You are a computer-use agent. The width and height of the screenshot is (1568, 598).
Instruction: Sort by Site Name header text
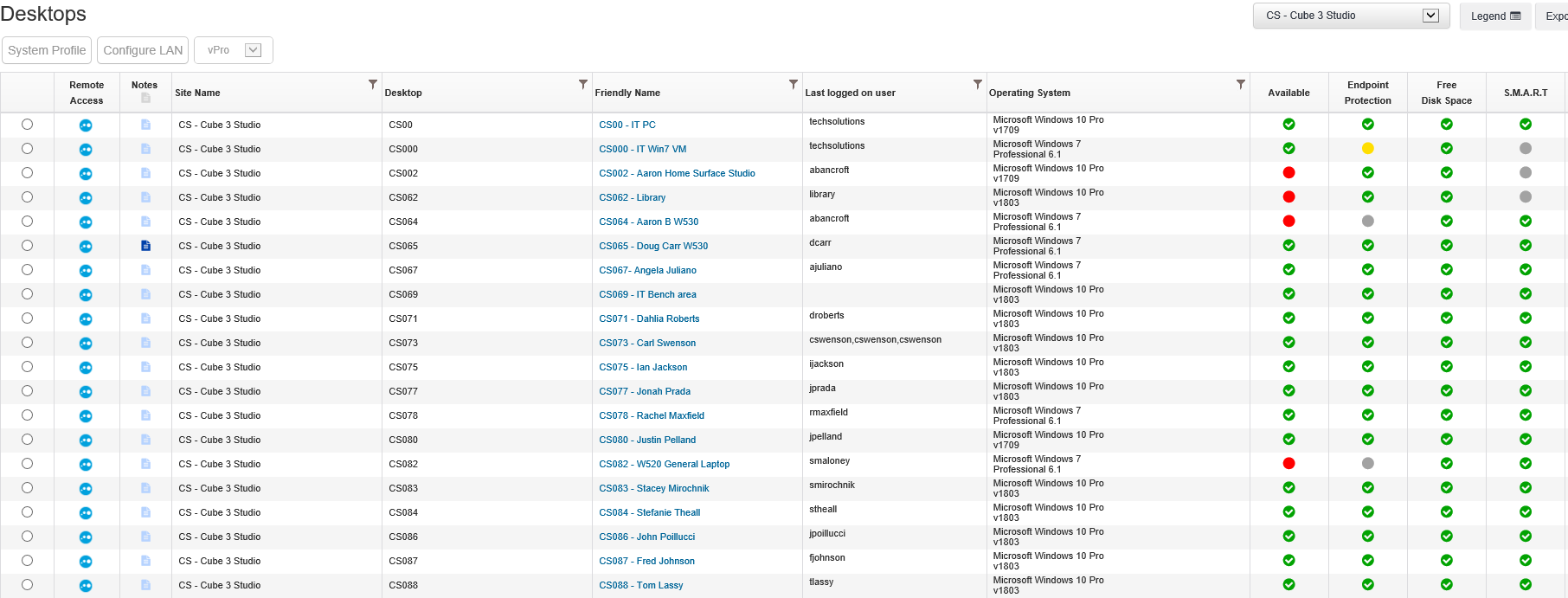(197, 93)
